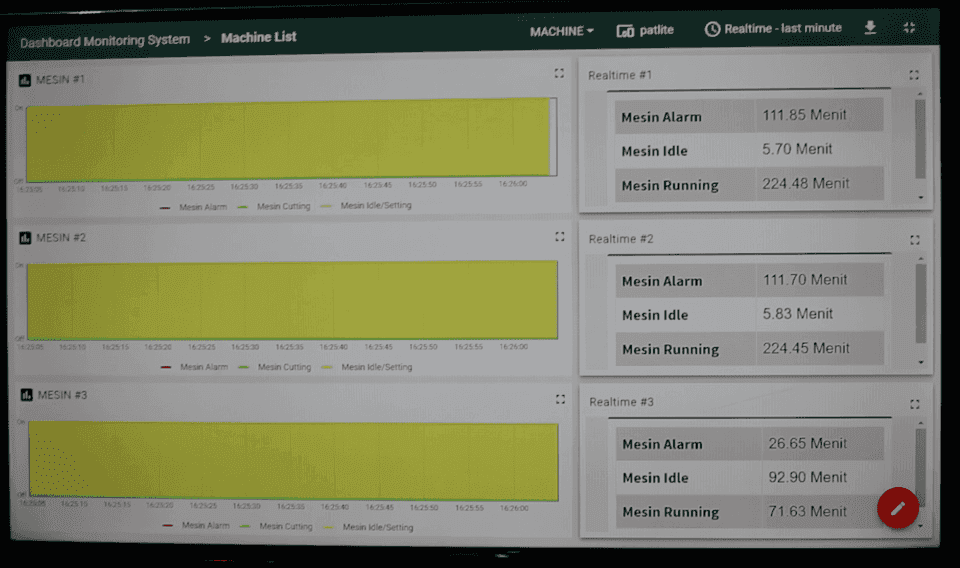The width and height of the screenshot is (960, 568).
Task: Click the fullscreen collapse icon in header
Action: click(x=909, y=28)
